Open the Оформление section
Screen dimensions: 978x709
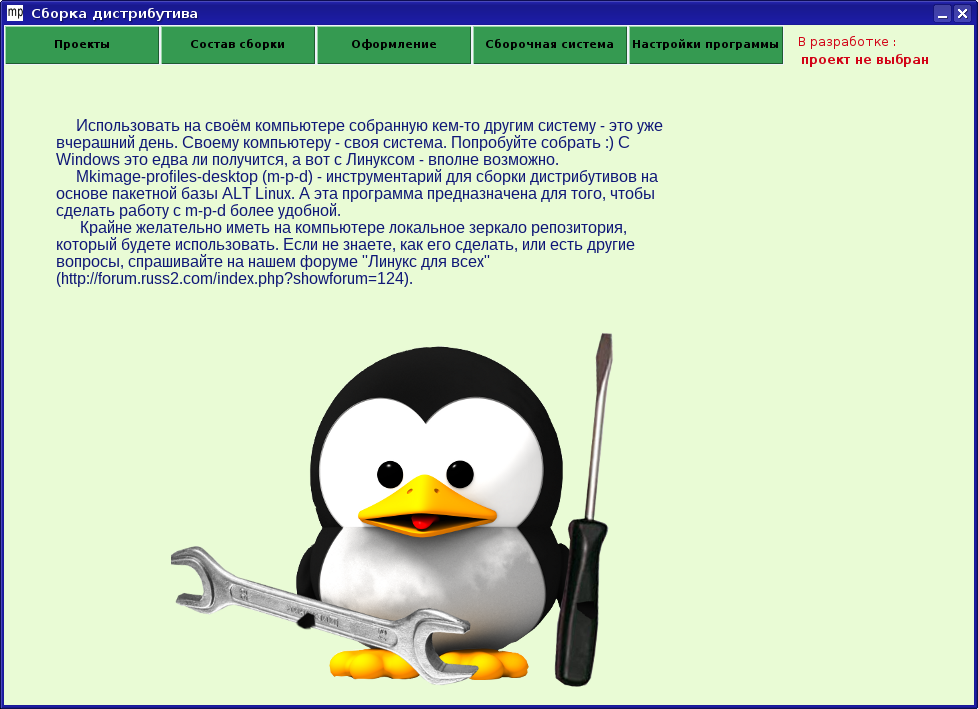pos(394,45)
